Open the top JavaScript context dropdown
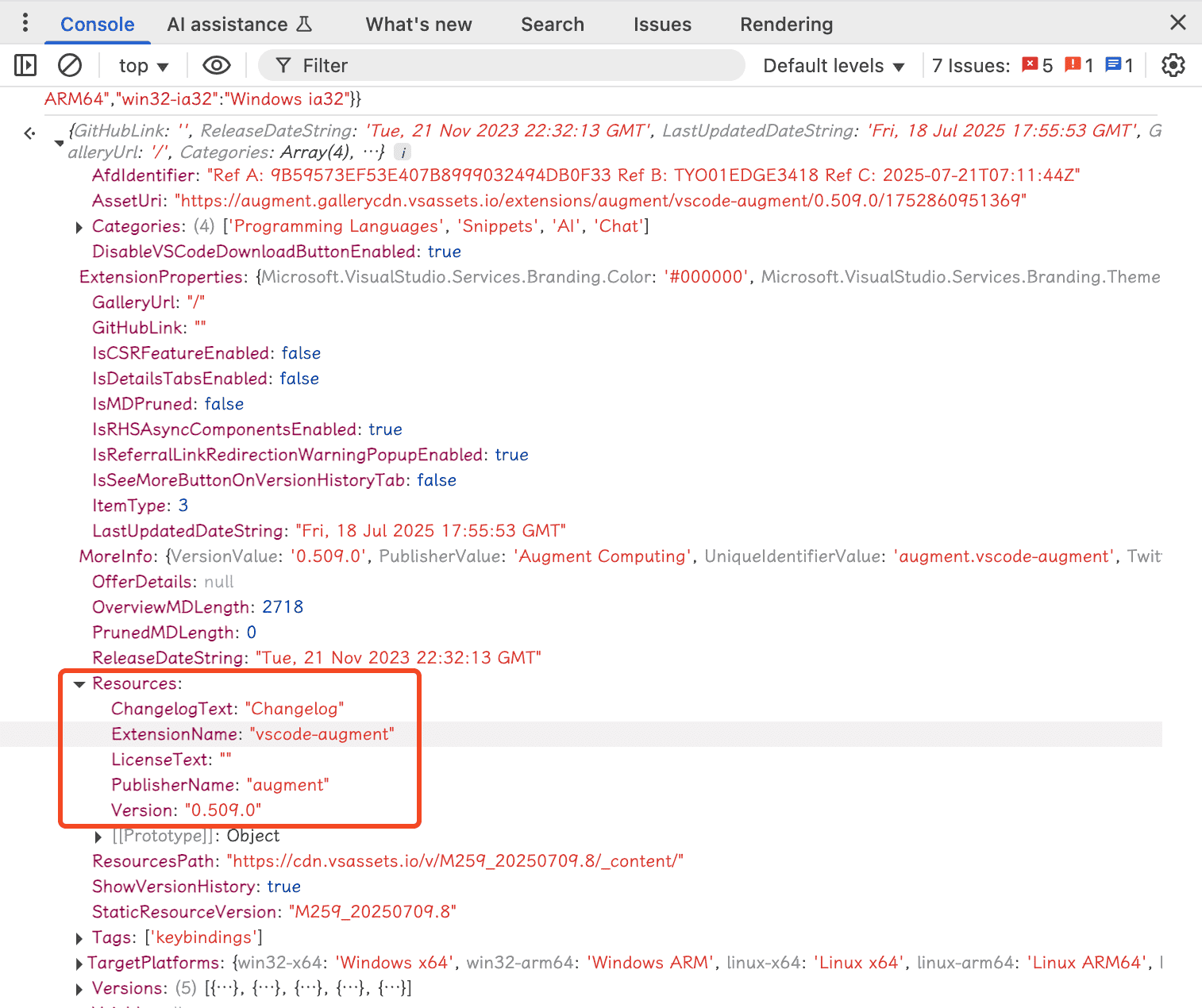Screen dimensions: 1202x1008 pos(144,66)
